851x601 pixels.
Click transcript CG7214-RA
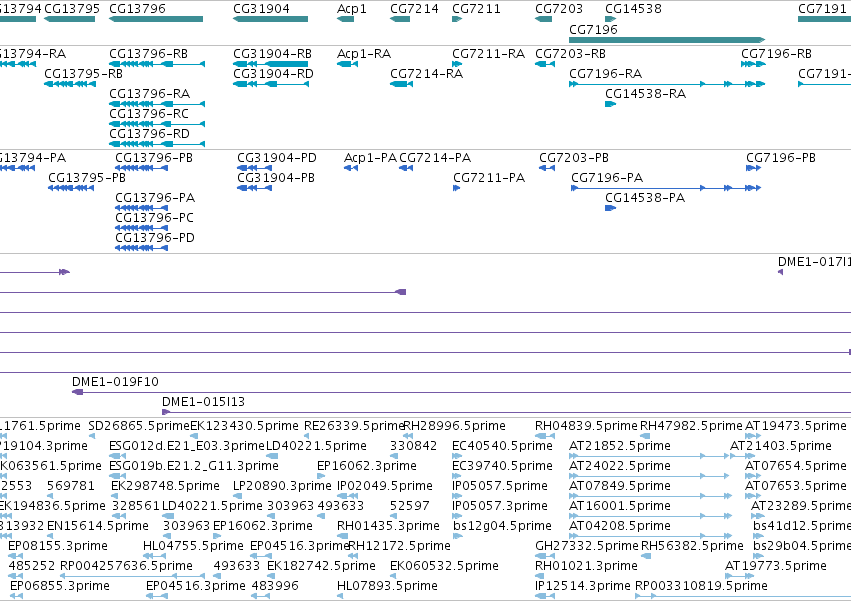402,84
